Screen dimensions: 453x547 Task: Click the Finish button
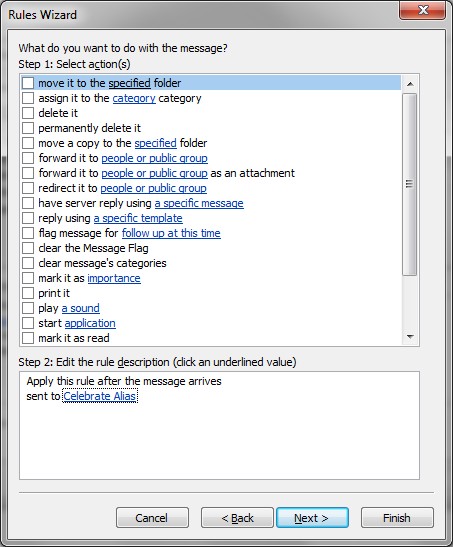(x=397, y=518)
